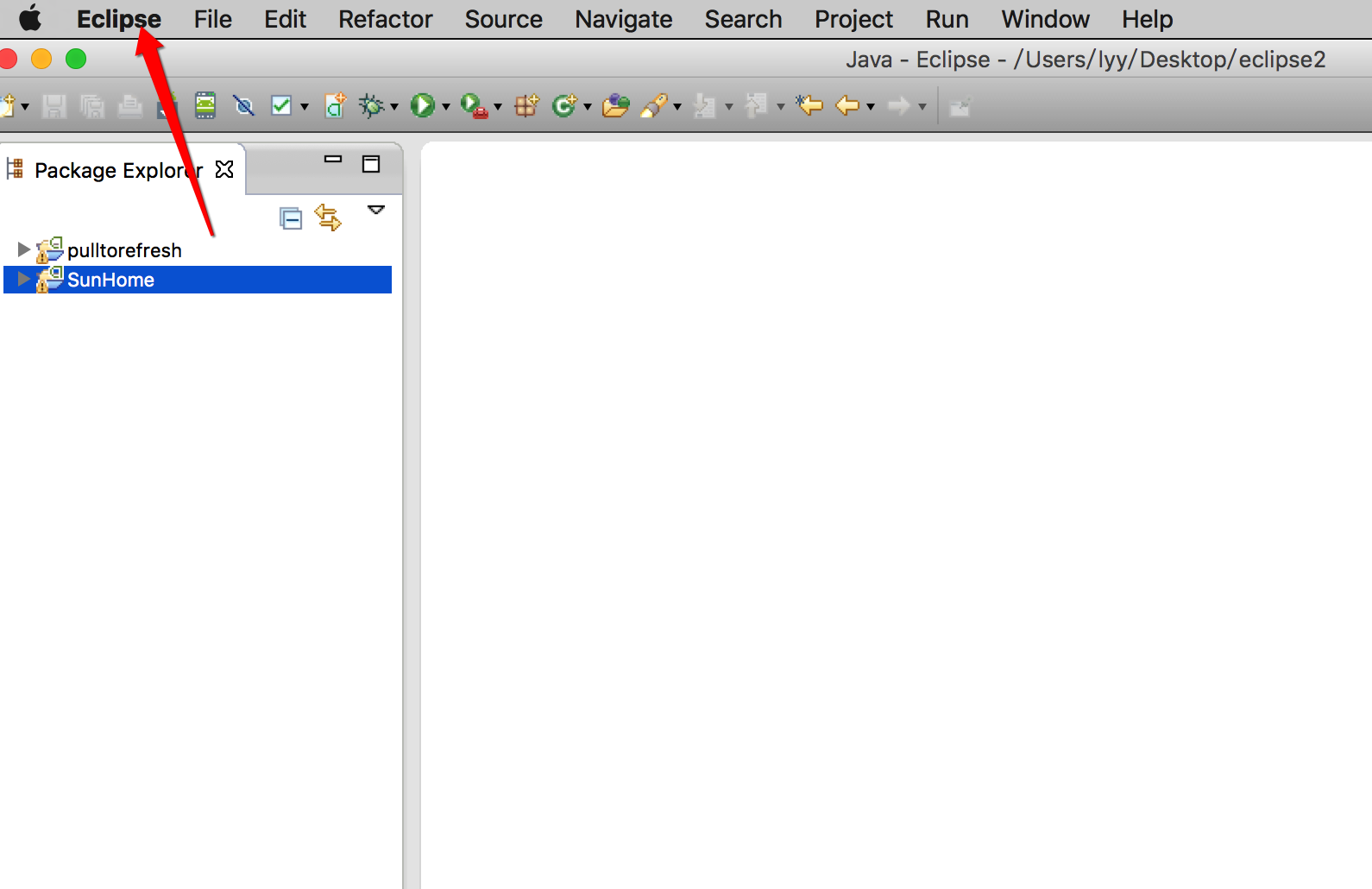Select the Package Explorer tab
The width and height of the screenshot is (1372, 889).
click(x=118, y=170)
